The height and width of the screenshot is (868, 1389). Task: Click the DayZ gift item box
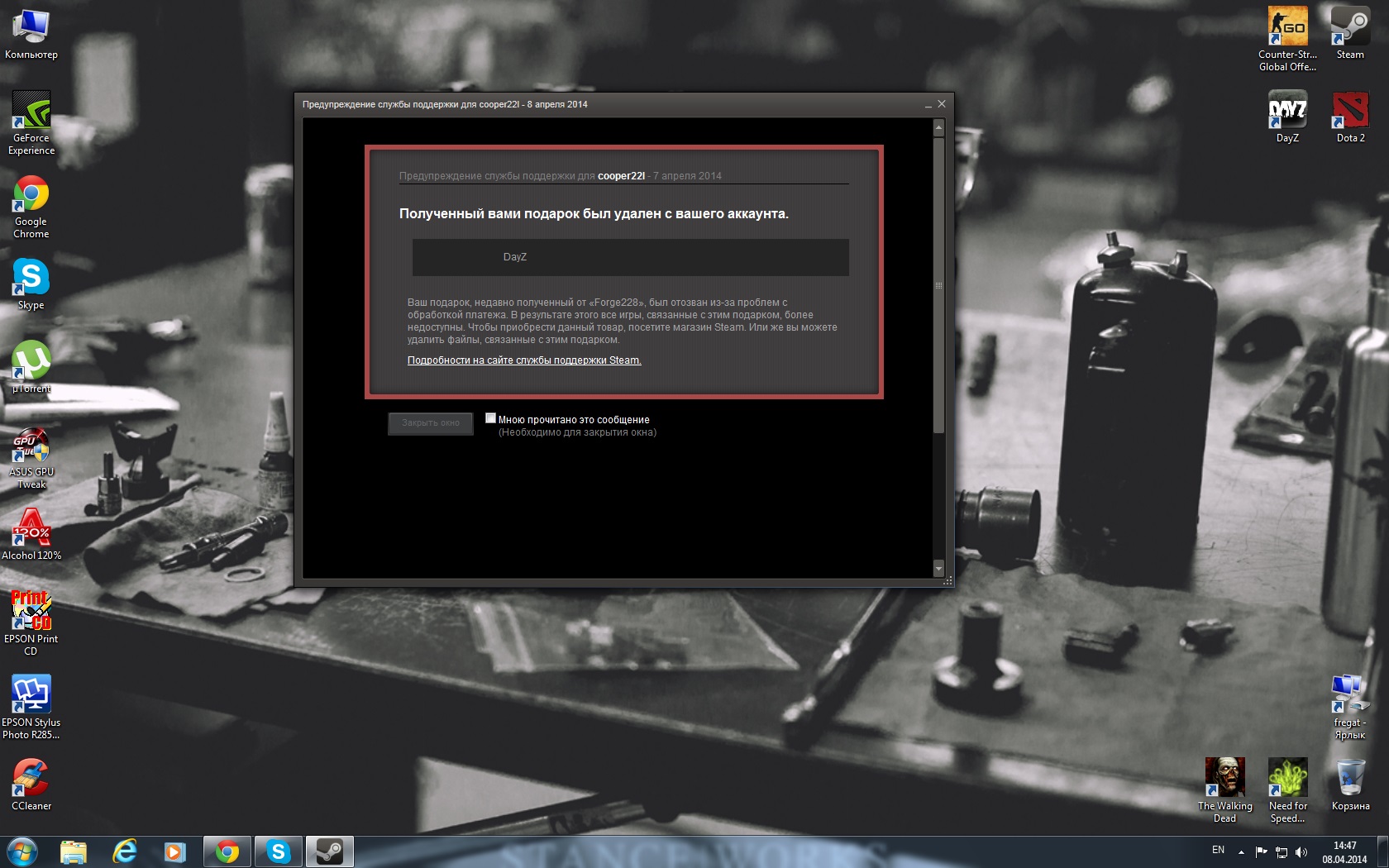tap(630, 257)
